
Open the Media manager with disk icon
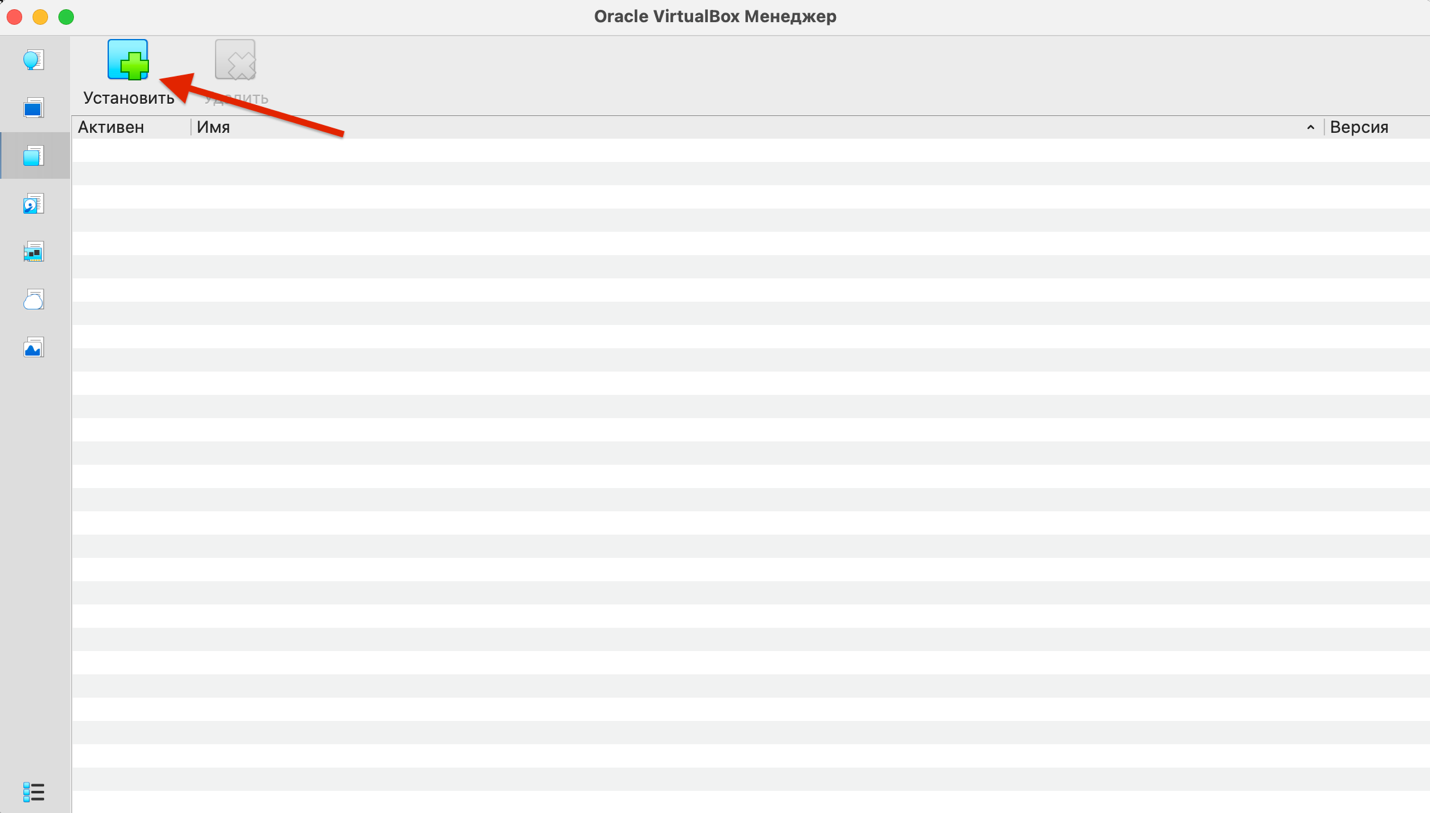[33, 204]
